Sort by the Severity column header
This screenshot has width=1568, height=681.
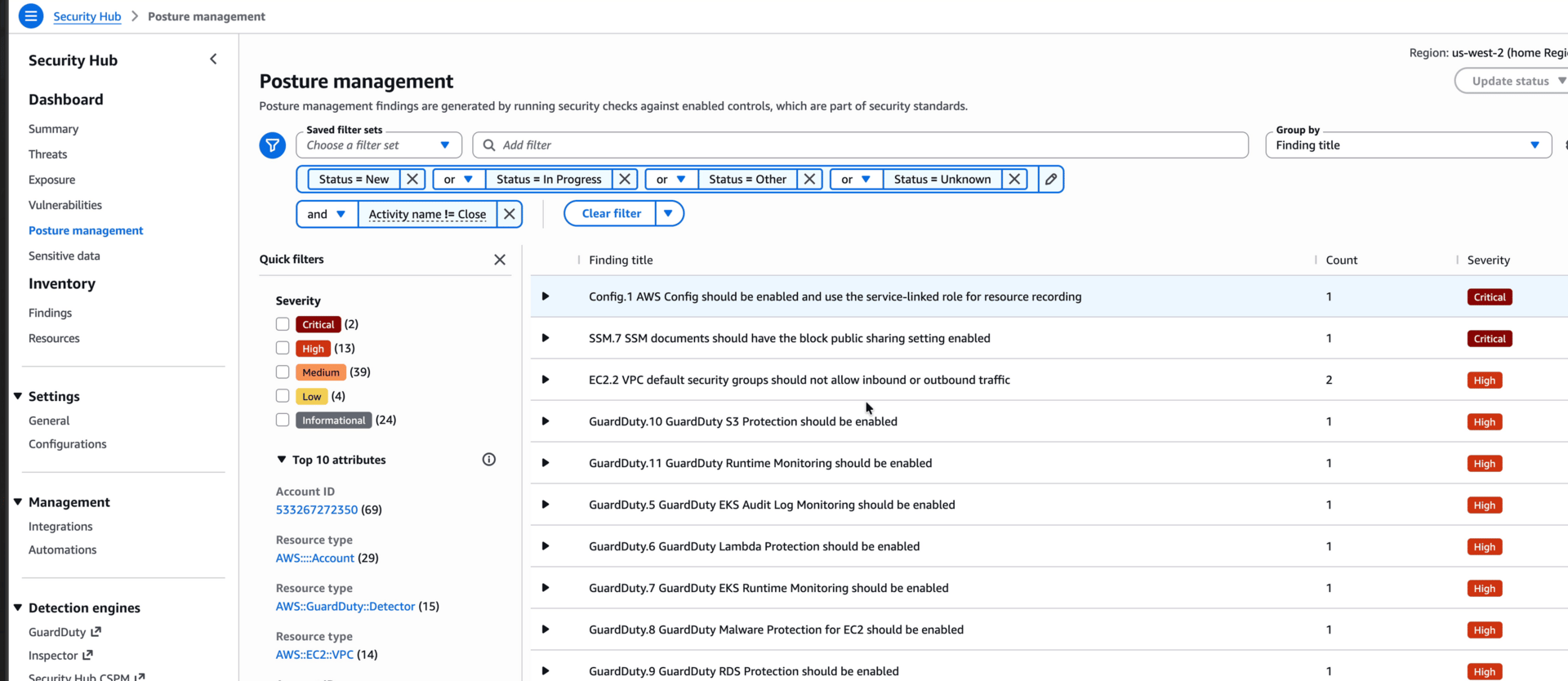click(1489, 260)
